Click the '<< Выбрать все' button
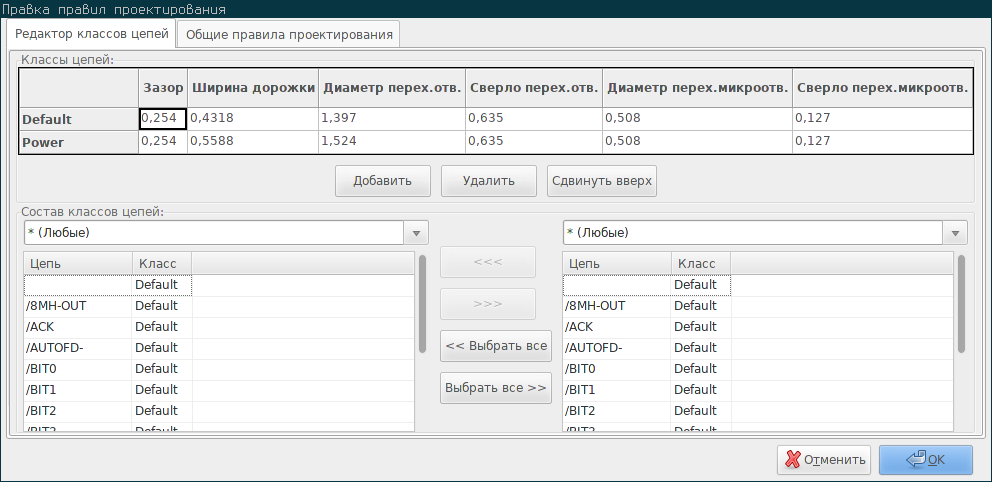Screen dimensions: 992x482 point(496,346)
